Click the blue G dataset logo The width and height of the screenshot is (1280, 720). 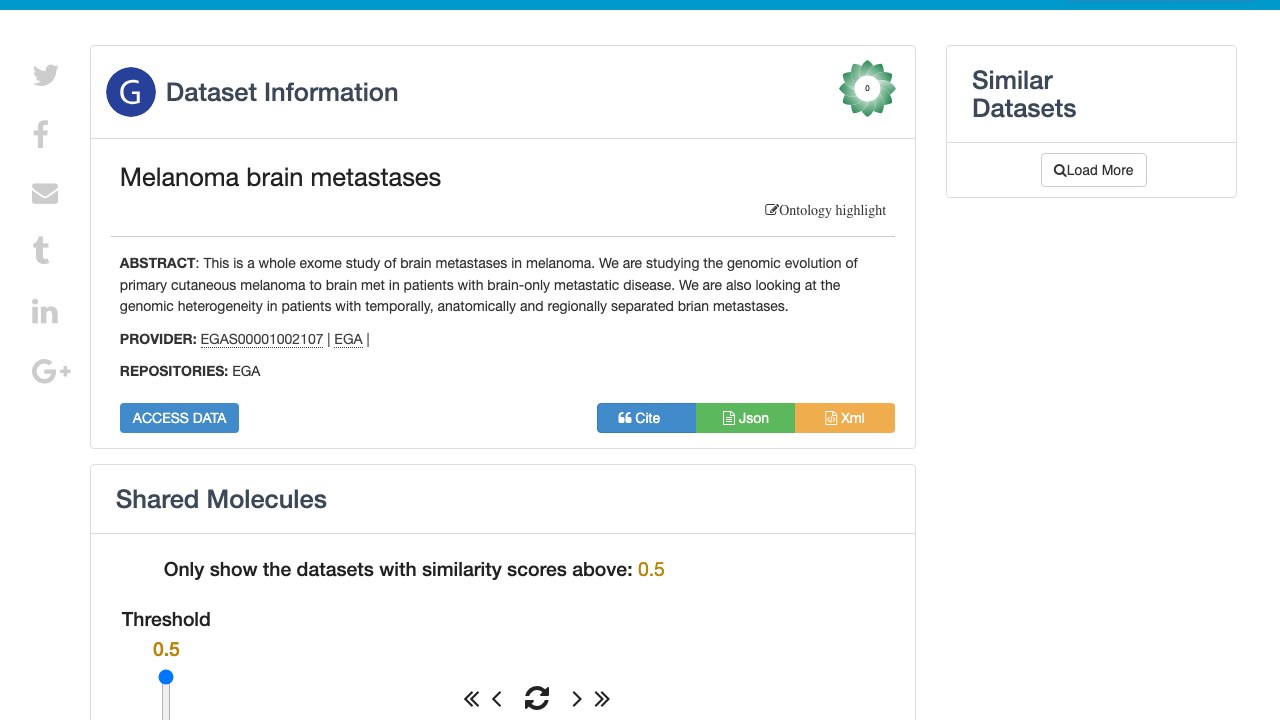[131, 92]
